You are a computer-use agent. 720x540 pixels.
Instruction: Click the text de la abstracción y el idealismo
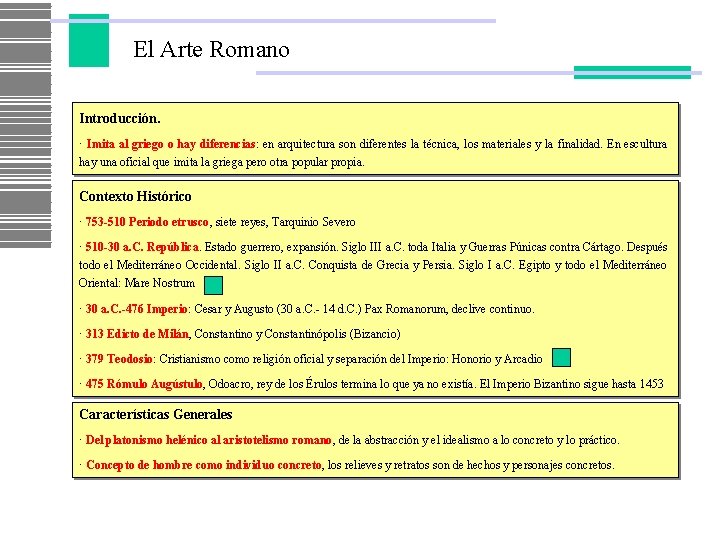point(414,440)
